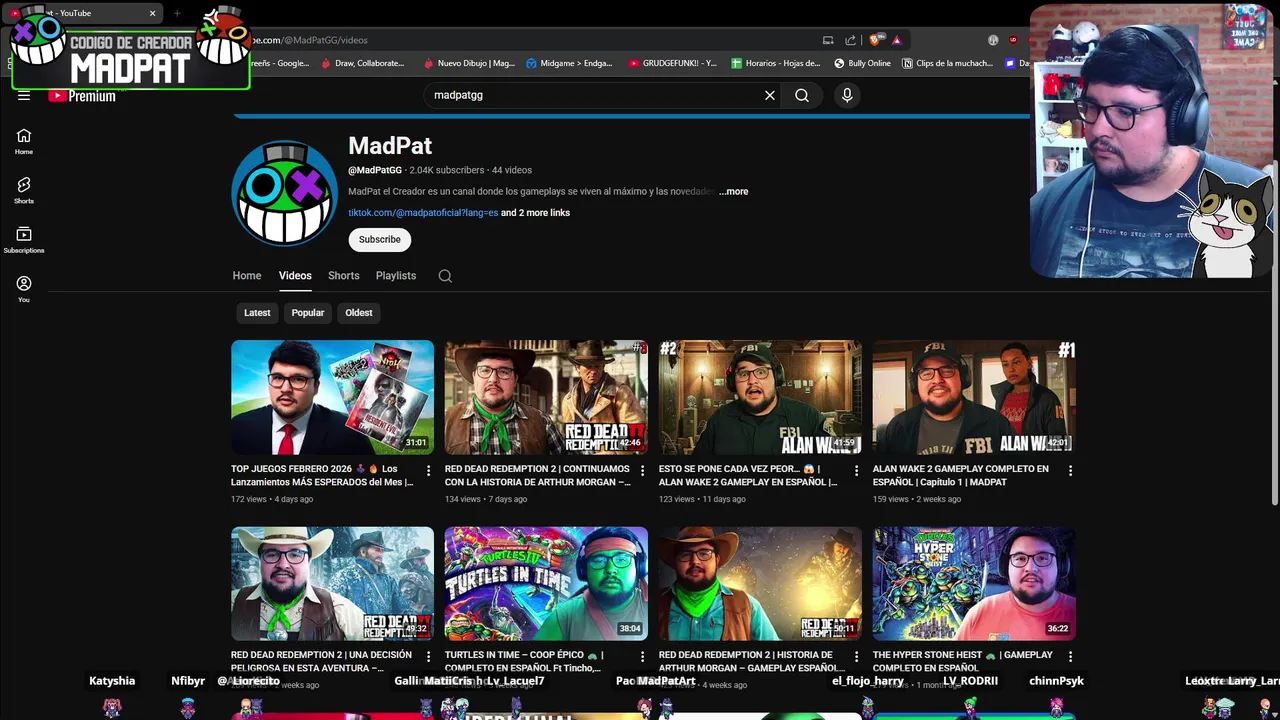
Task: Click the '44 videos' count text
Action: tap(512, 170)
